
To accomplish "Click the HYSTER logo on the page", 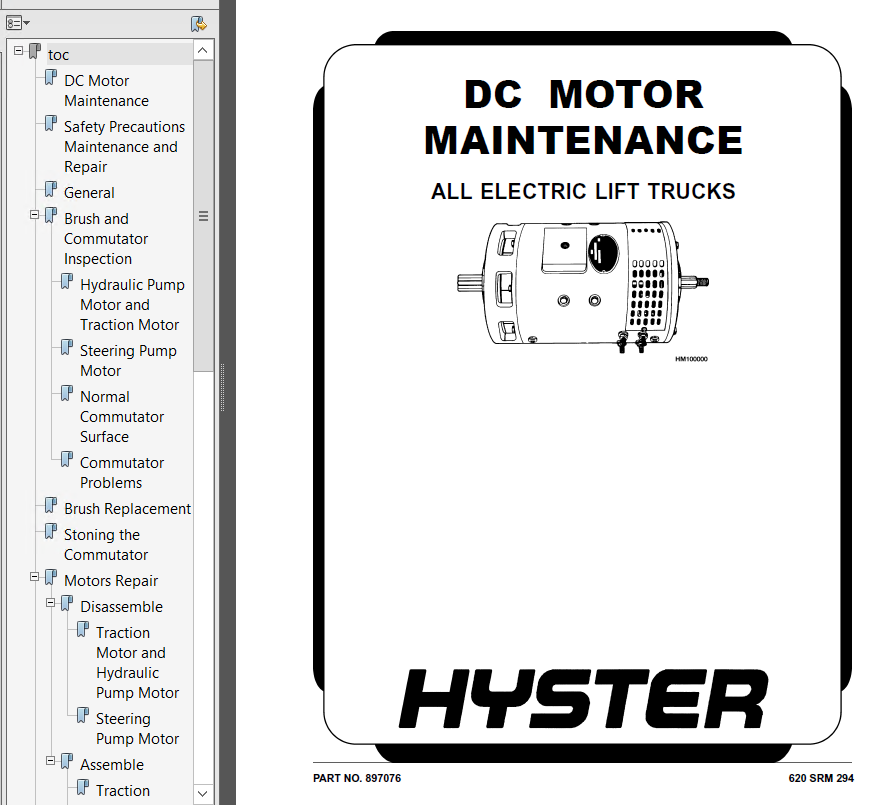I will pyautogui.click(x=583, y=698).
